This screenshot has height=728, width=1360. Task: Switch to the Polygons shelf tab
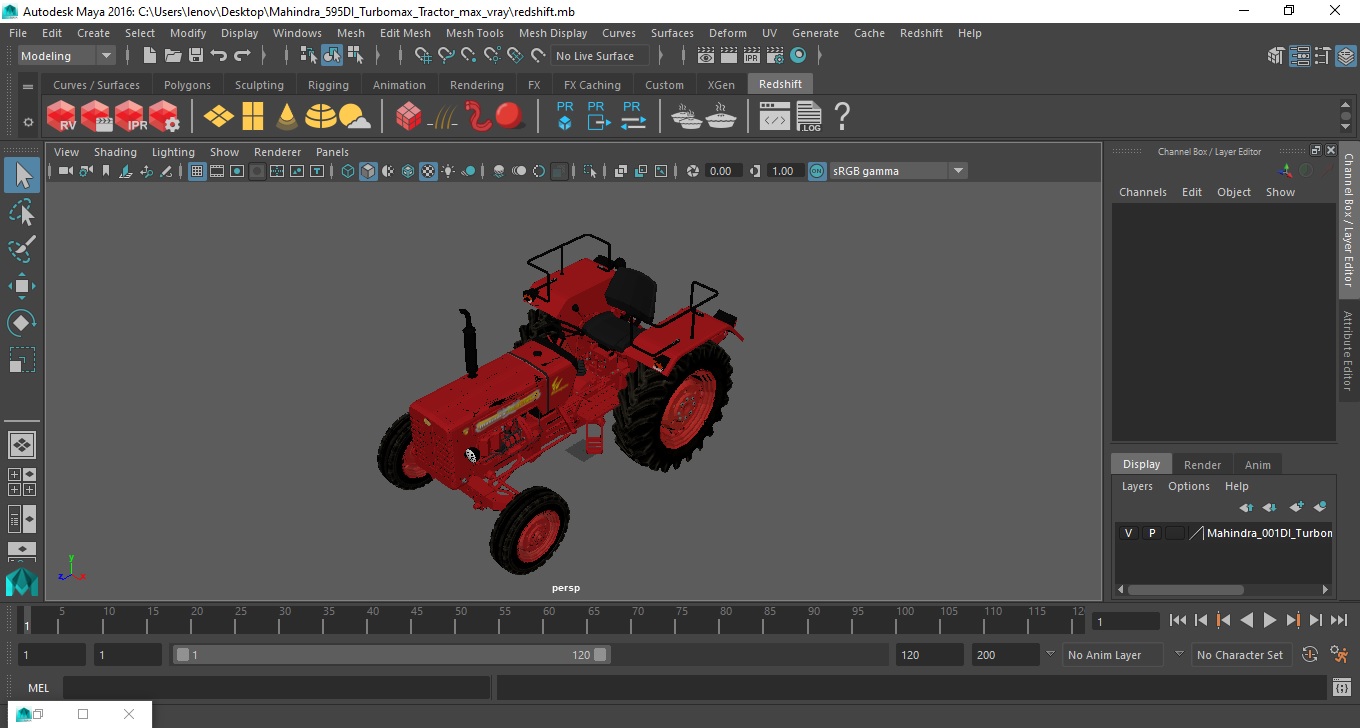[x=187, y=85]
